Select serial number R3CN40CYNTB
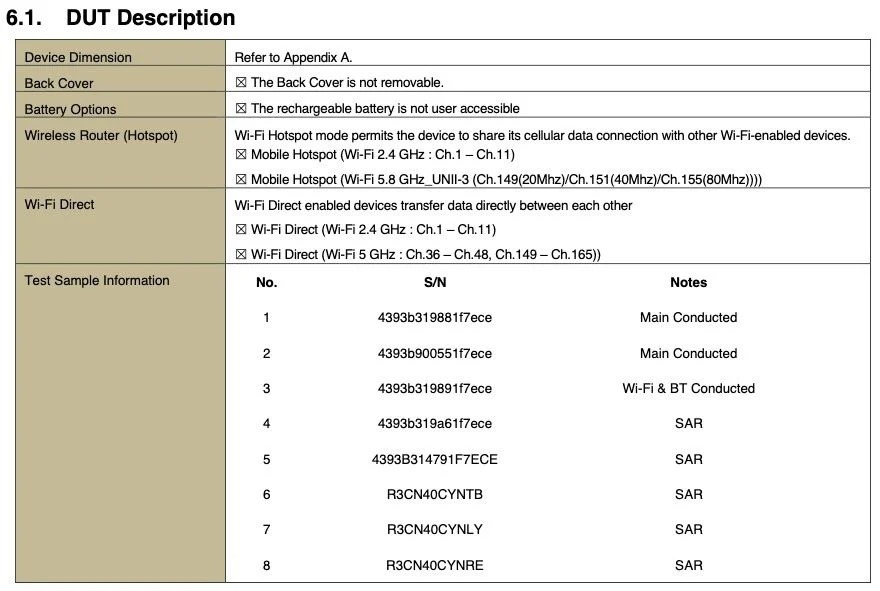This screenshot has height=591, width=880. pos(434,494)
